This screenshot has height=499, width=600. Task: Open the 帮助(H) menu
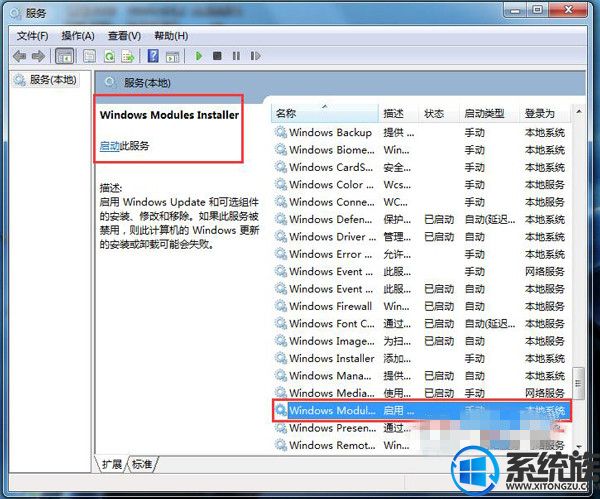point(171,36)
